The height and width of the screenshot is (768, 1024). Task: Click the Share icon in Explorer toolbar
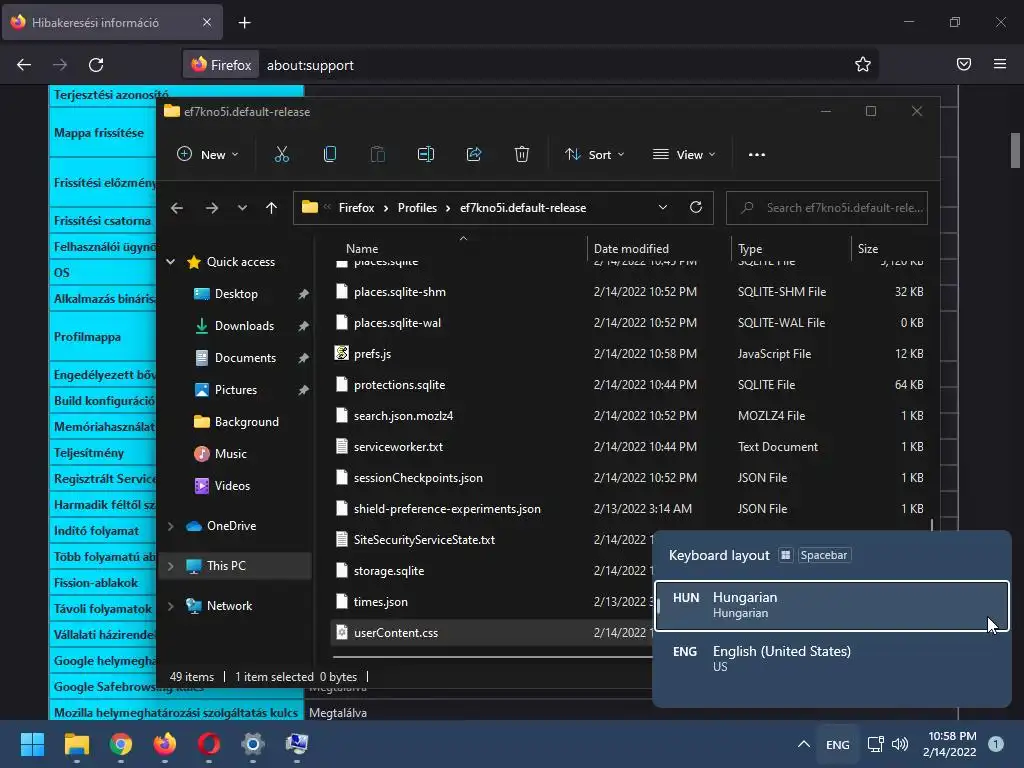473,155
